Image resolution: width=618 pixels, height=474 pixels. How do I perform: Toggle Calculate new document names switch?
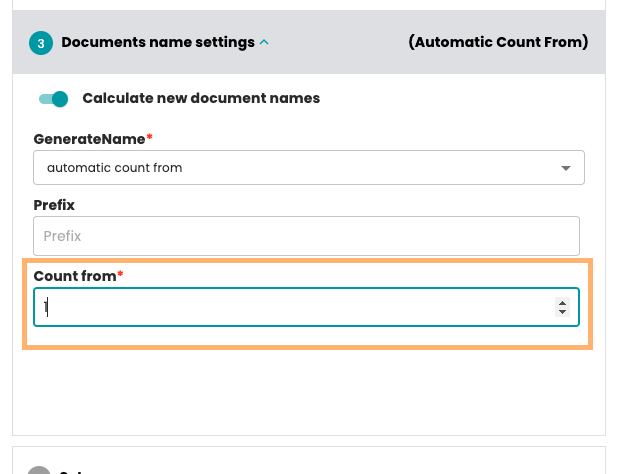click(53, 98)
